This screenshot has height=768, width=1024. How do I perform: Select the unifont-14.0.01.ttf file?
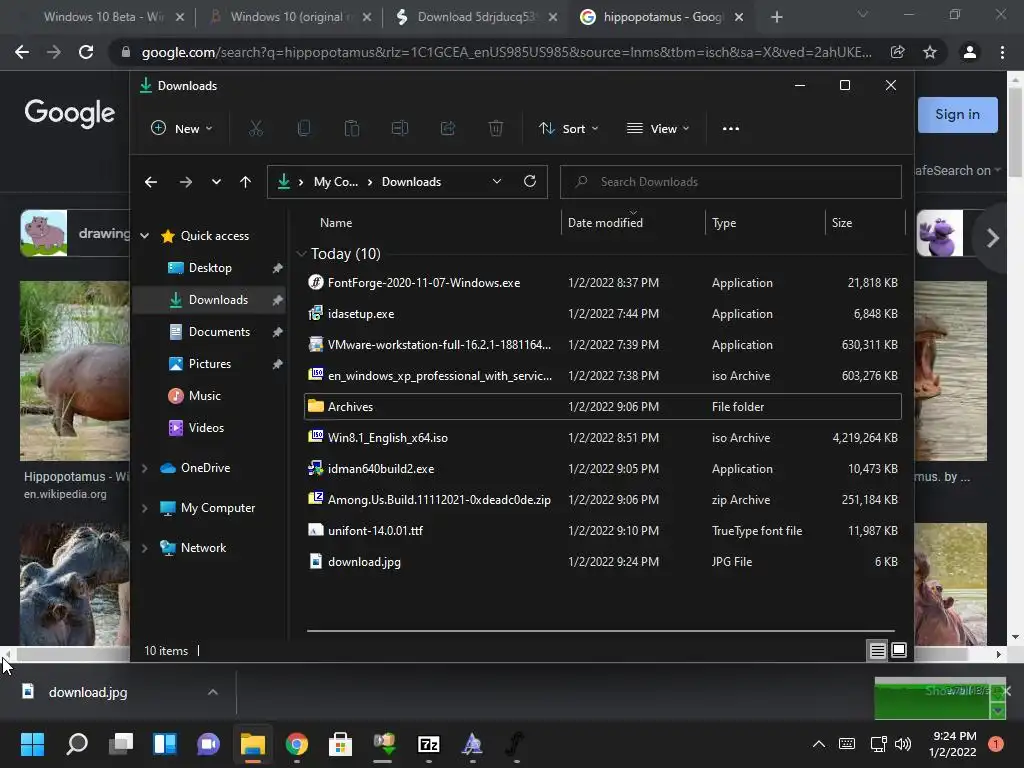pyautogui.click(x=603, y=531)
